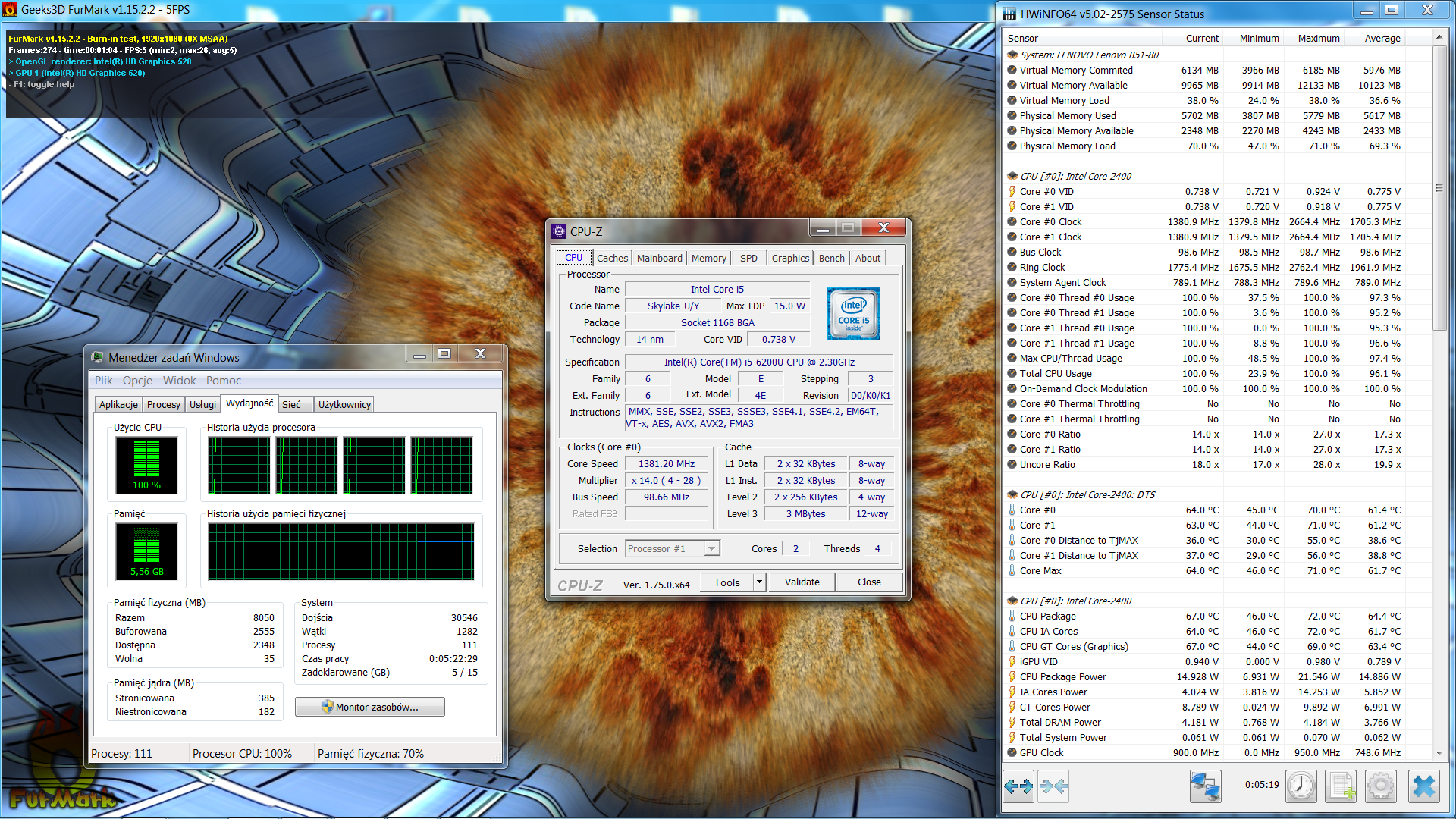Click the CPU Package Power lightning icon
The width and height of the screenshot is (1456, 819).
click(1012, 676)
